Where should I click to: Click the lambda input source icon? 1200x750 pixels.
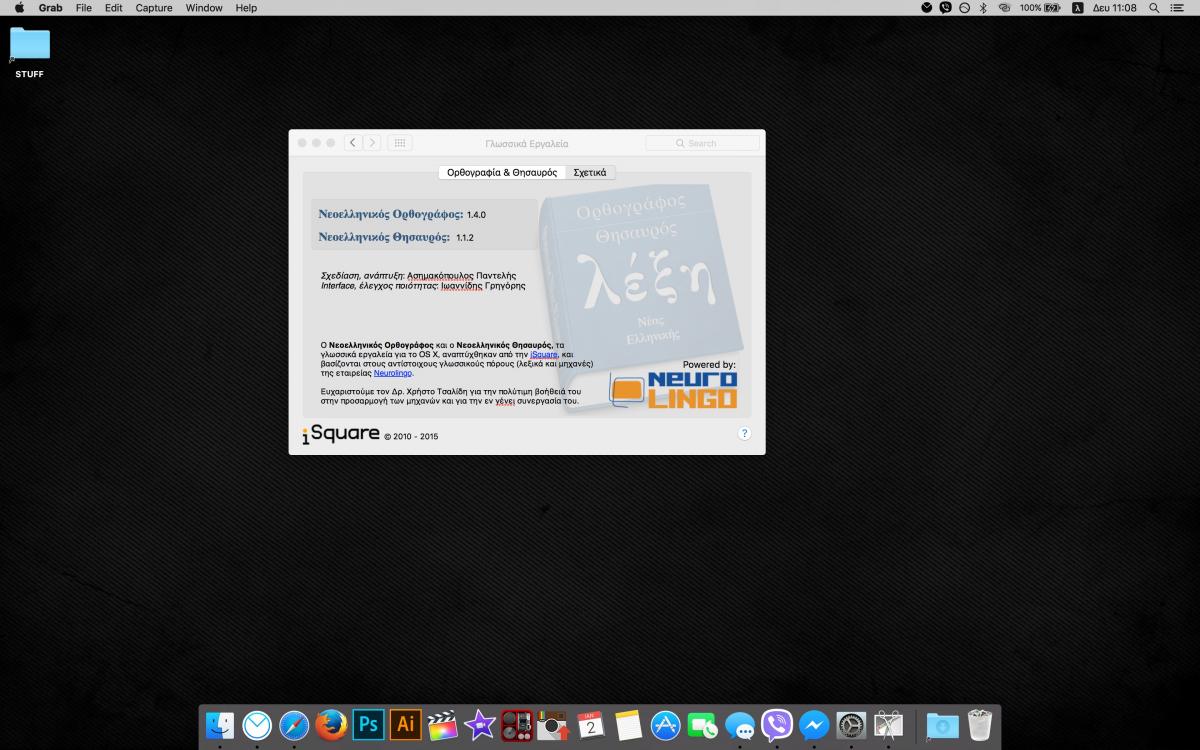tap(1077, 7)
